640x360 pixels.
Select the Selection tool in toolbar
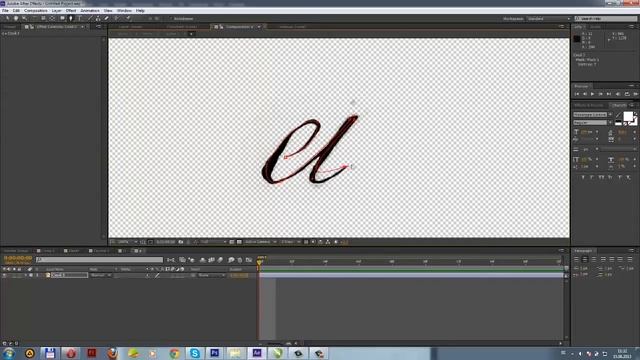click(7, 18)
